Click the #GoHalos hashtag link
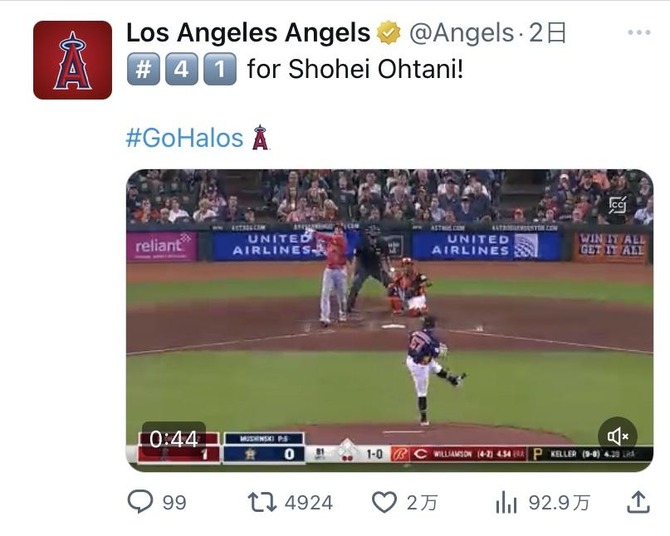 tap(184, 138)
